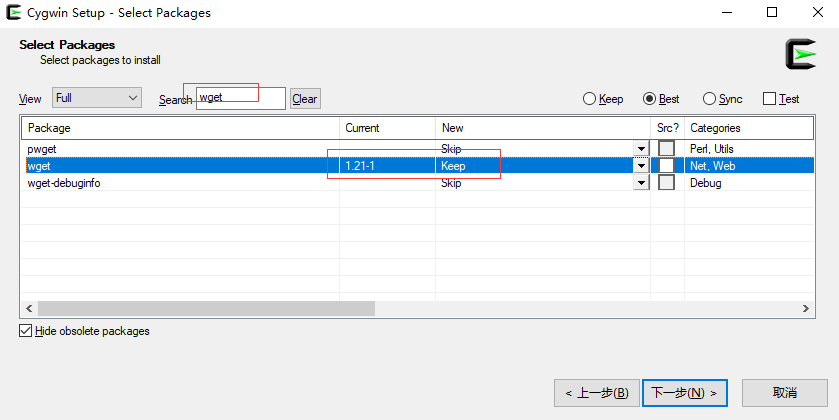Screen dimensions: 839x420
Task: Click the New column header
Action: 543,128
